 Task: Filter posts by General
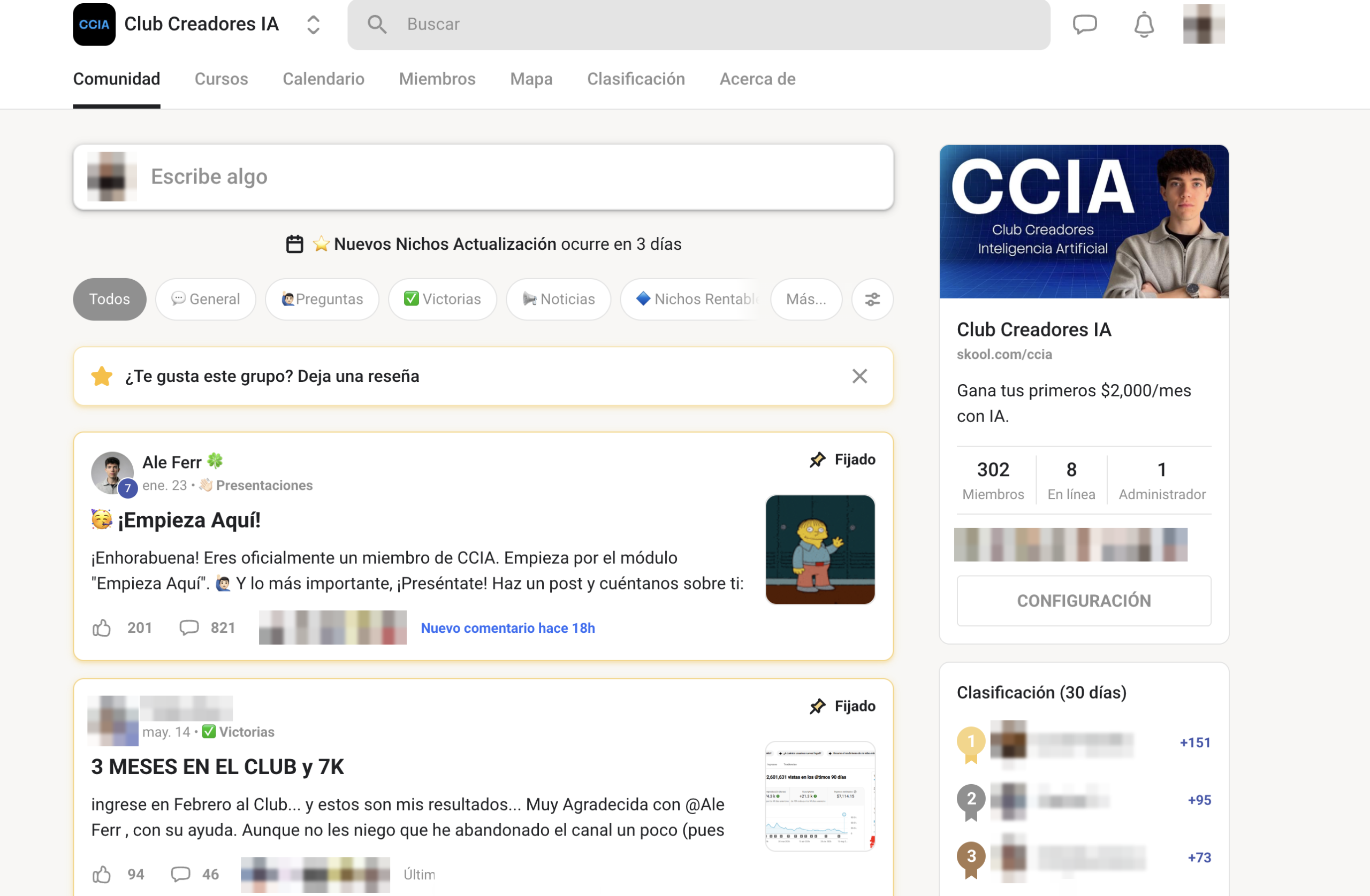pyautogui.click(x=205, y=299)
